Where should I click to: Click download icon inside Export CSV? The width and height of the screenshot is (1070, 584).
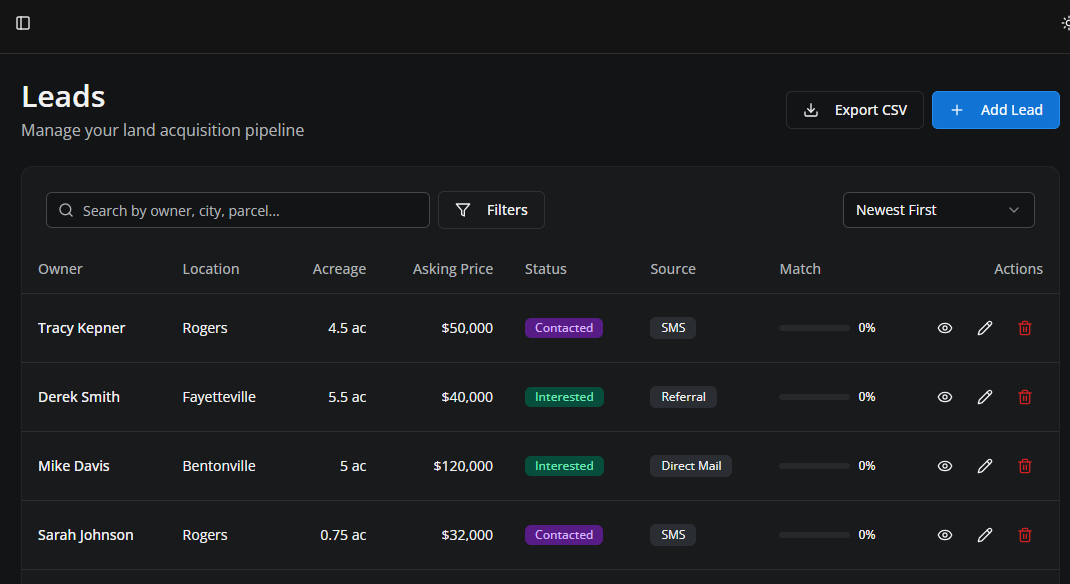pyautogui.click(x=810, y=110)
